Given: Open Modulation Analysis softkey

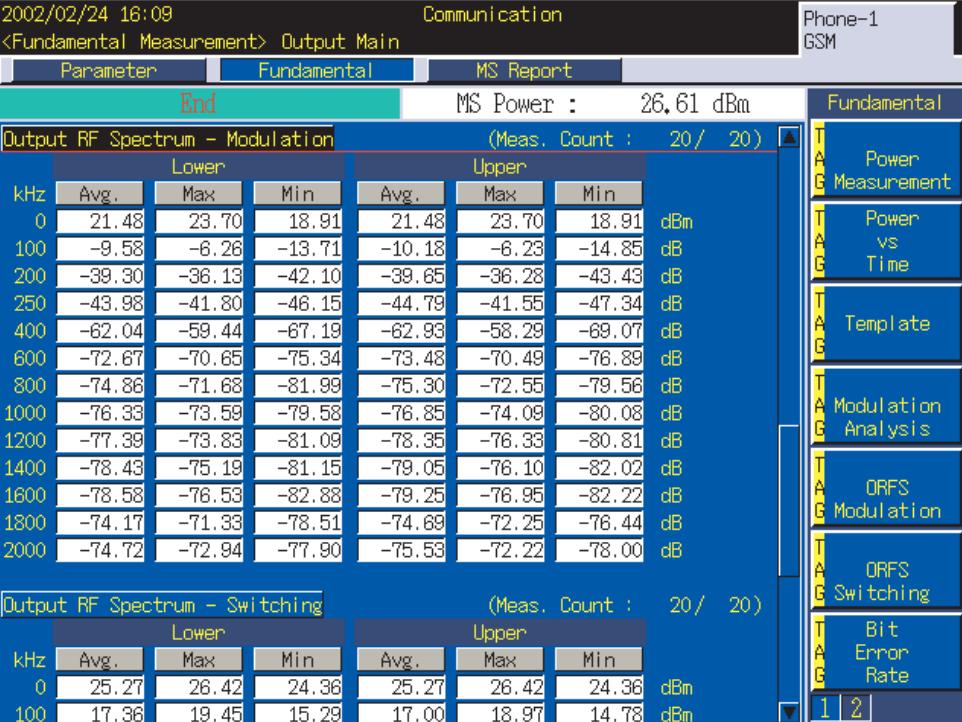Looking at the screenshot, I should 886,405.
